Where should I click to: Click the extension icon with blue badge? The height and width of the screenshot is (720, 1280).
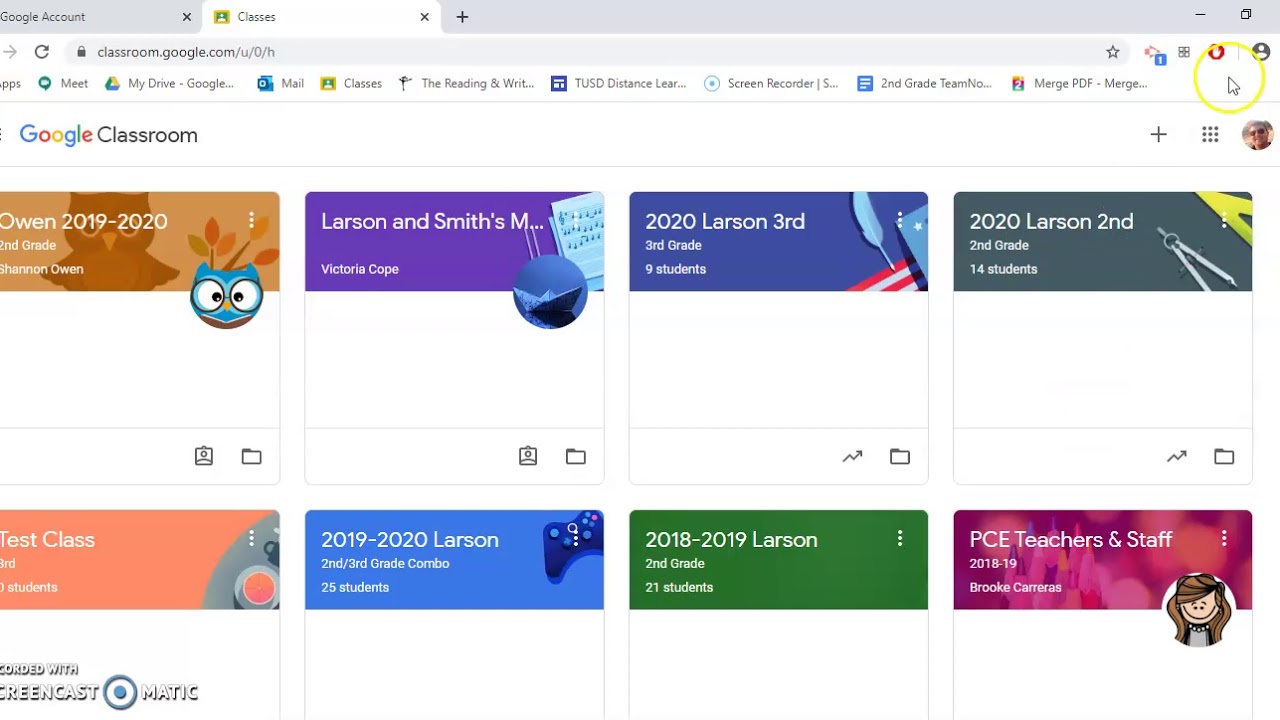pos(1154,54)
